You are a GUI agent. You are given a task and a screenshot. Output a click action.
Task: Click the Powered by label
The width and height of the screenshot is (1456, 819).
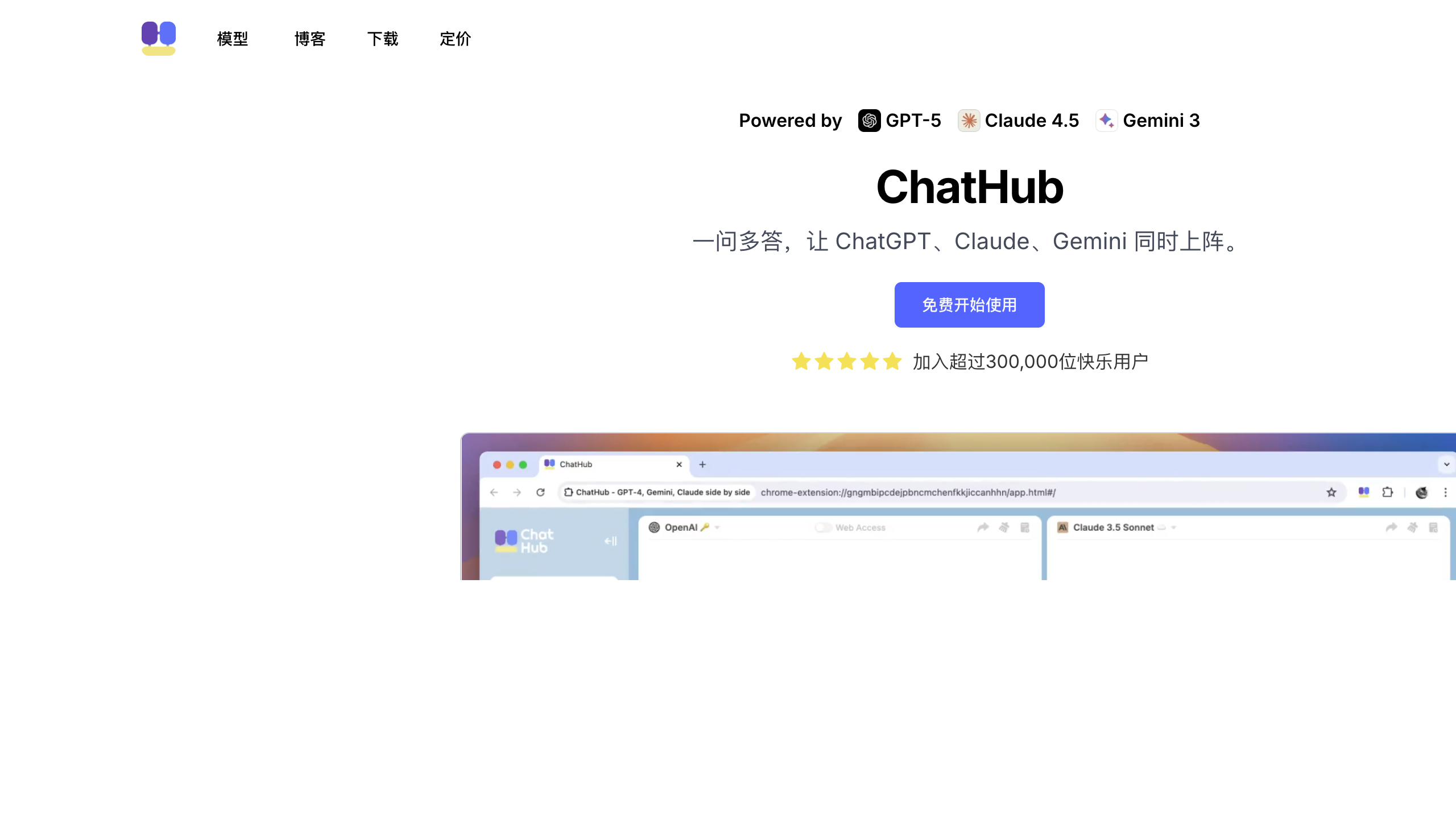coord(790,121)
